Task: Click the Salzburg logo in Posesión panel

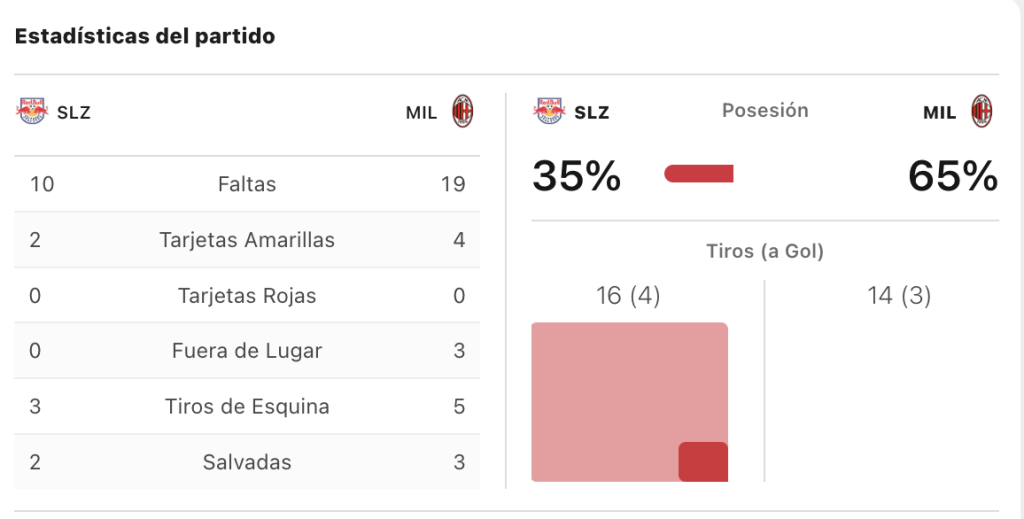Action: click(549, 112)
